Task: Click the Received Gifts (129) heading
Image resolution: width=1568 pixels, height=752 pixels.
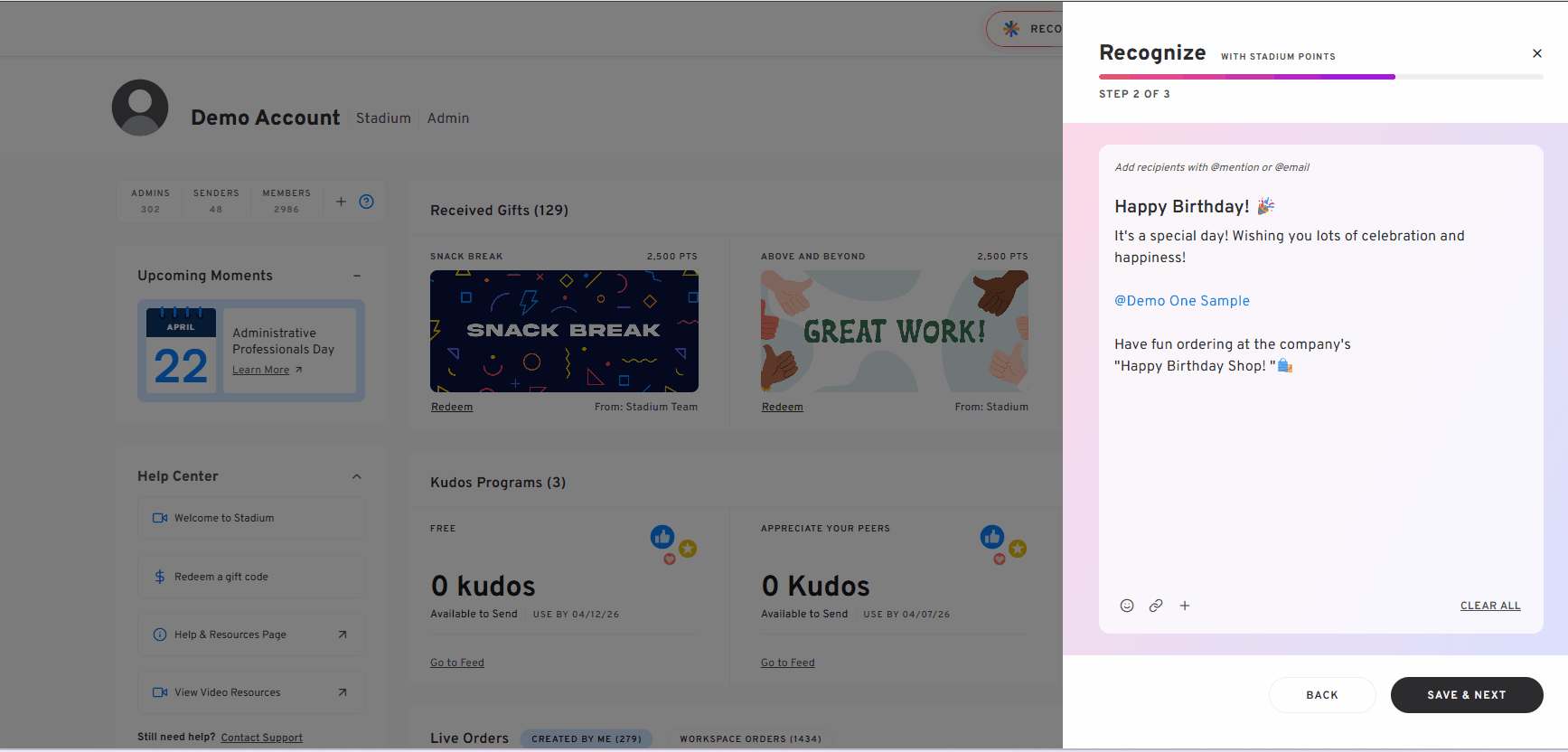Action: click(x=499, y=211)
